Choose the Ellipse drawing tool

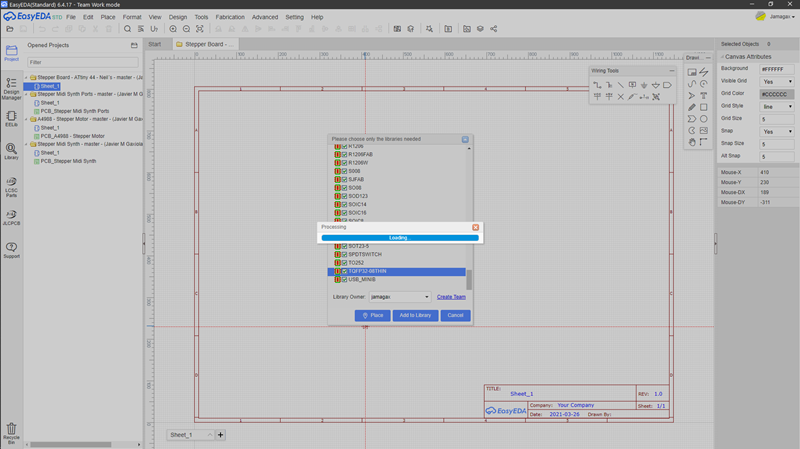(704, 119)
